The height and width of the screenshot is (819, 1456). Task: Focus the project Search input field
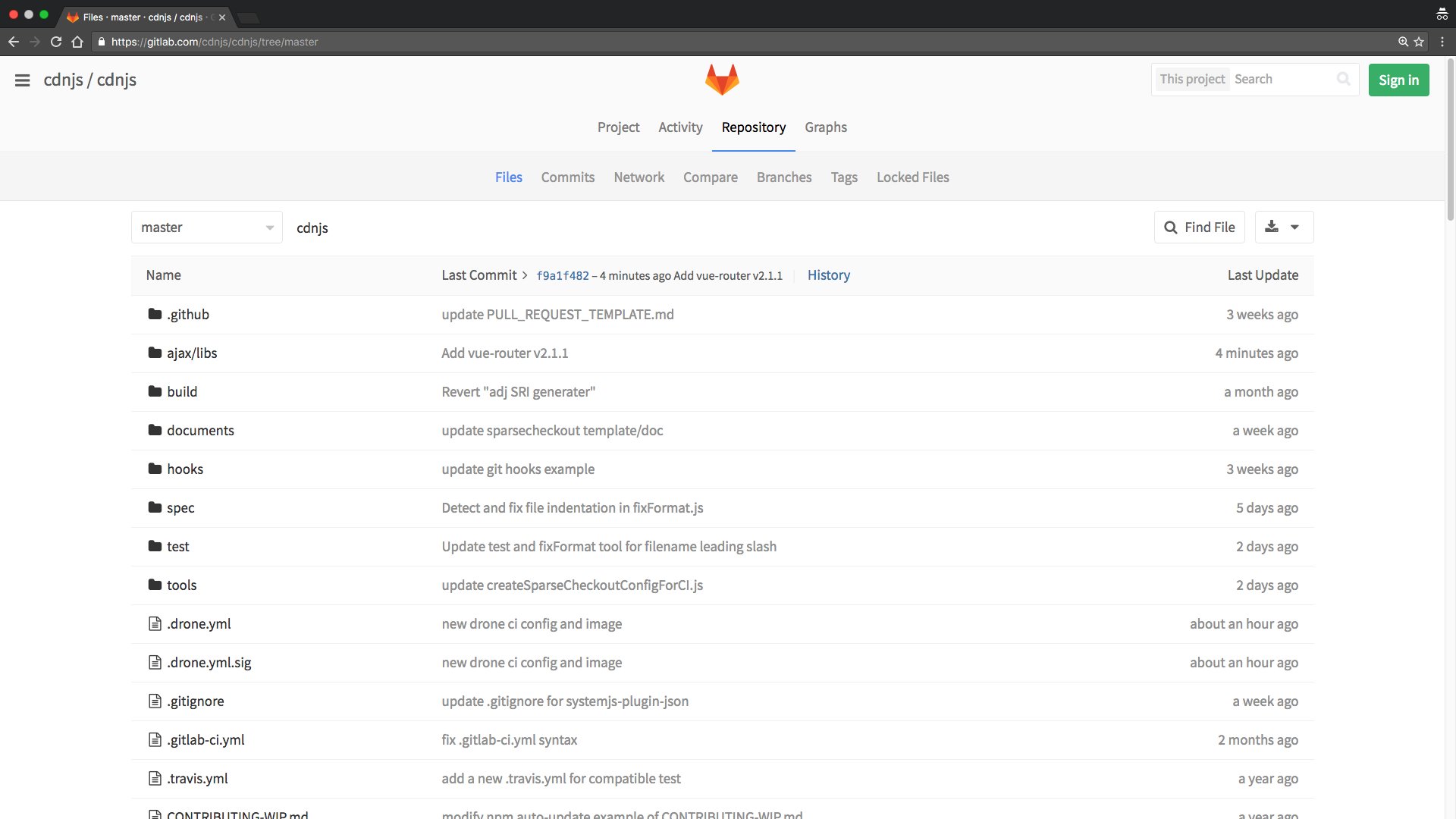pos(1282,79)
